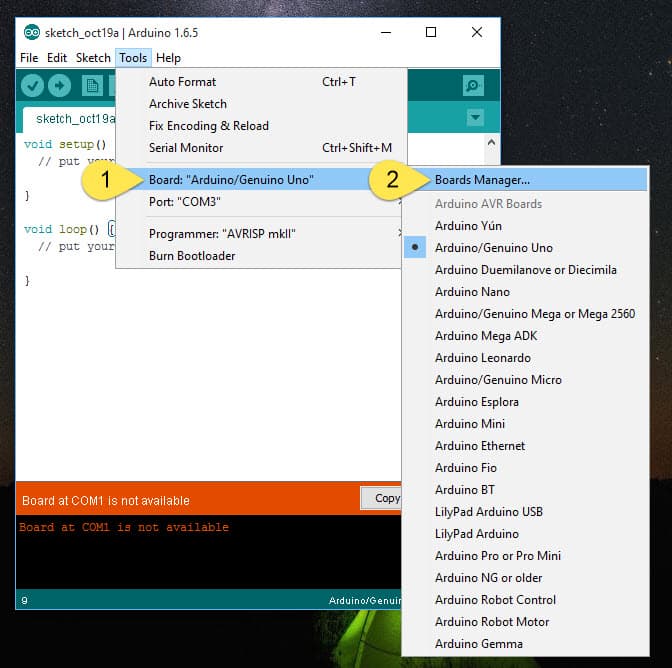Expand the Programmer: AVRISP mkII submenu
This screenshot has height=668, width=672.
coord(222,234)
